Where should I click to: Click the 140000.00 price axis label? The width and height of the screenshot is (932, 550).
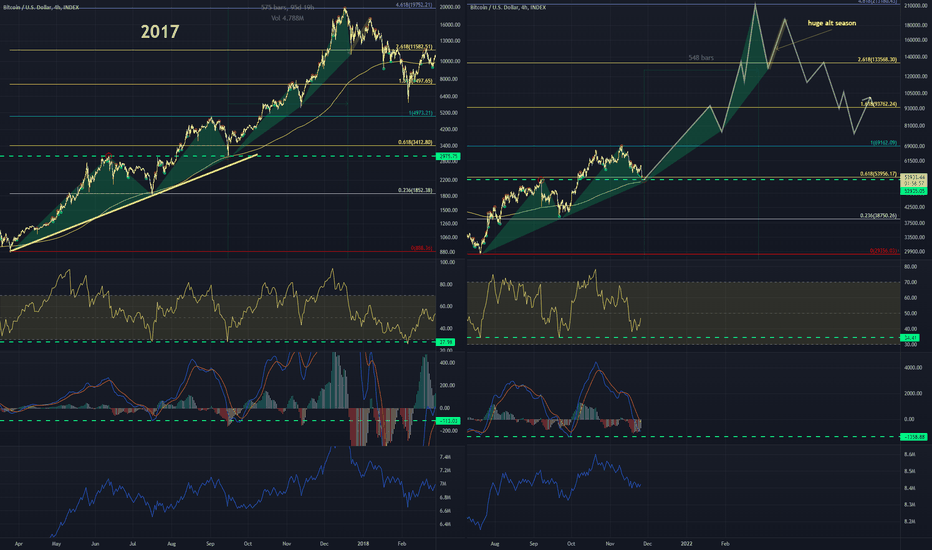pyautogui.click(x=916, y=57)
